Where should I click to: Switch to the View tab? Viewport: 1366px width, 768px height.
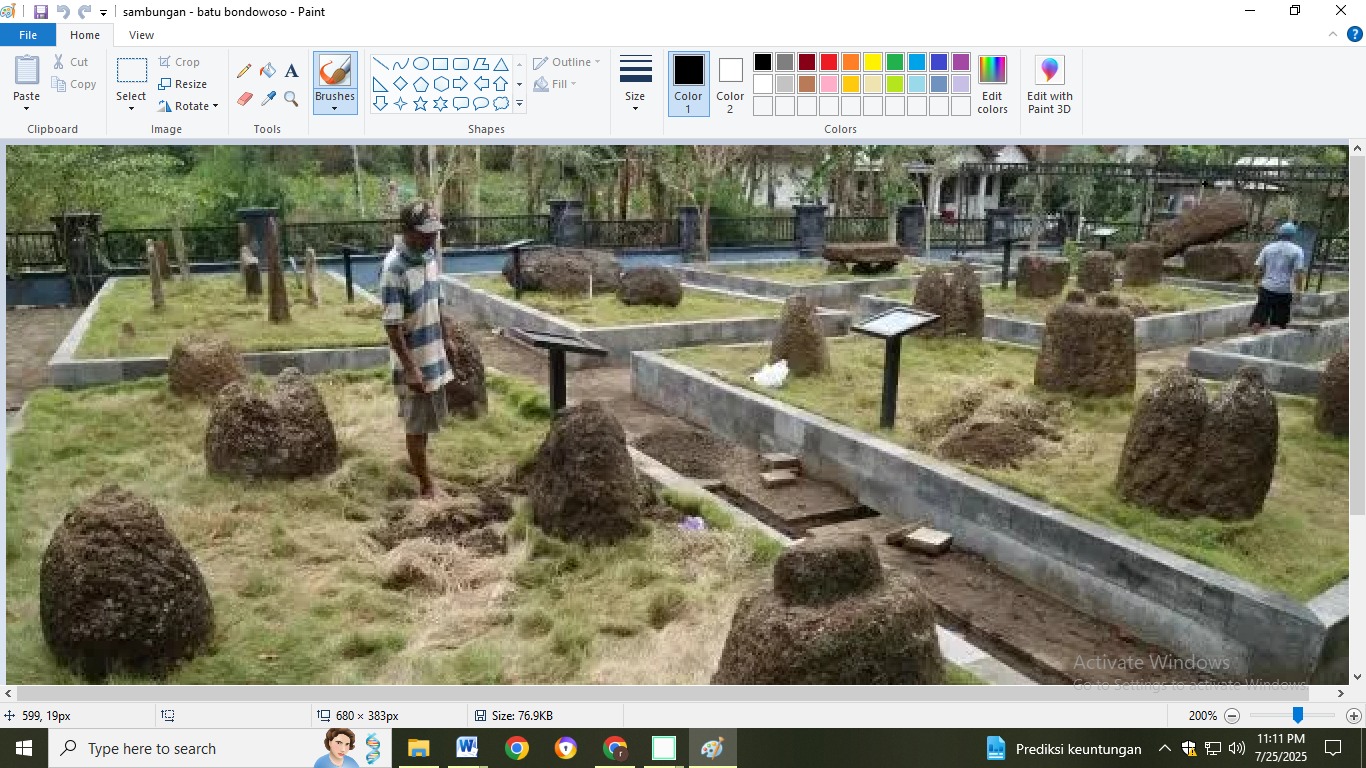tap(142, 35)
